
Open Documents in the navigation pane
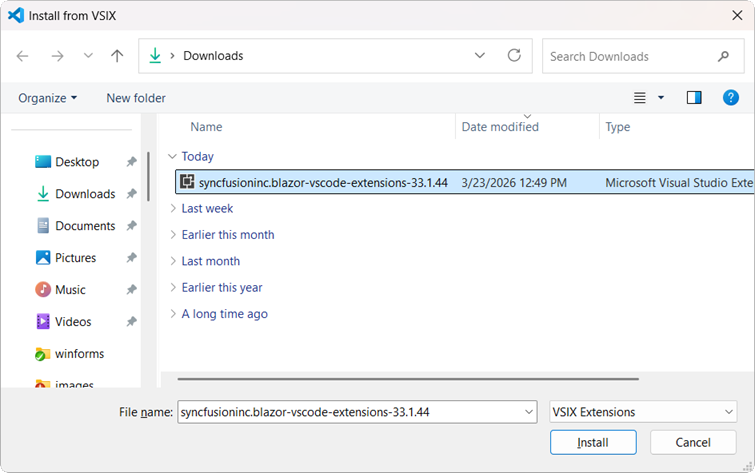pyautogui.click(x=76, y=226)
